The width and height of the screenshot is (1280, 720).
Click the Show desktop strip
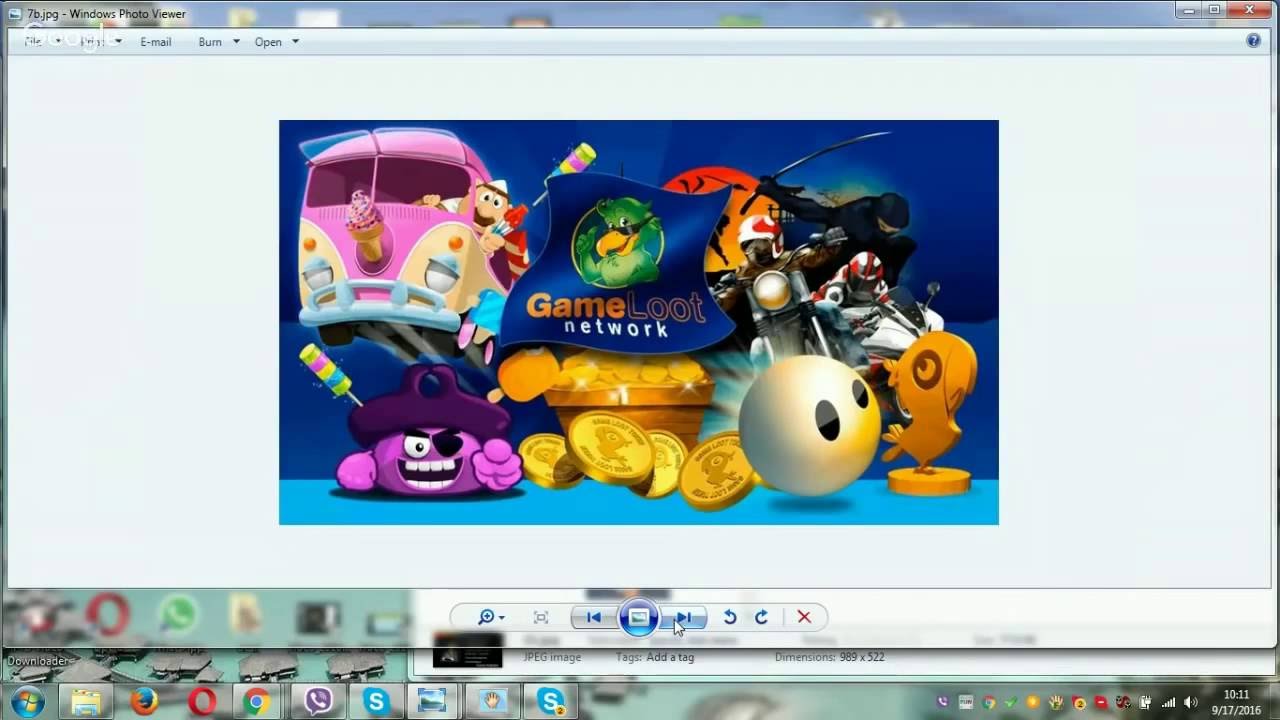coord(1274,701)
